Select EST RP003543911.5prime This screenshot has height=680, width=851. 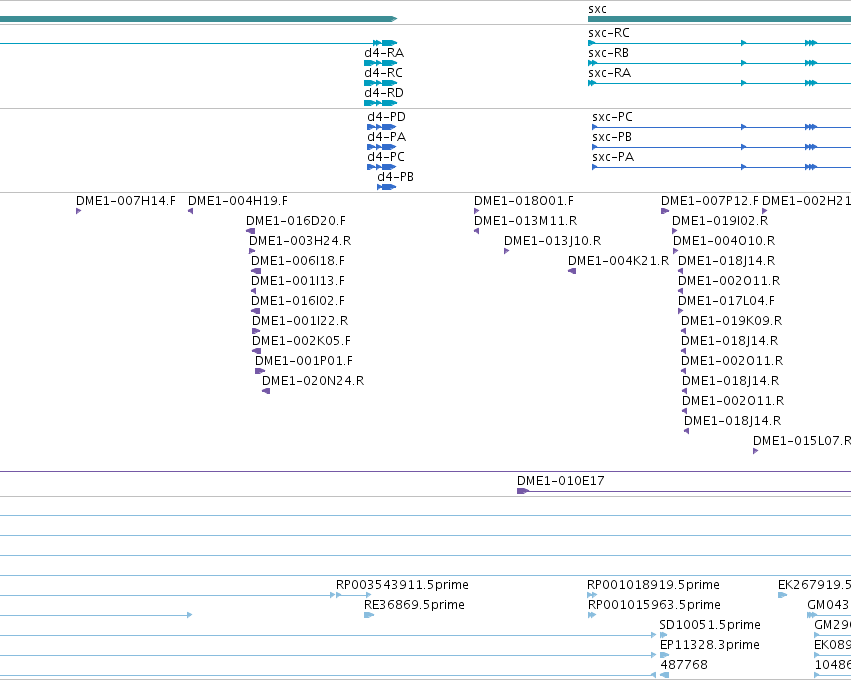pos(402,586)
